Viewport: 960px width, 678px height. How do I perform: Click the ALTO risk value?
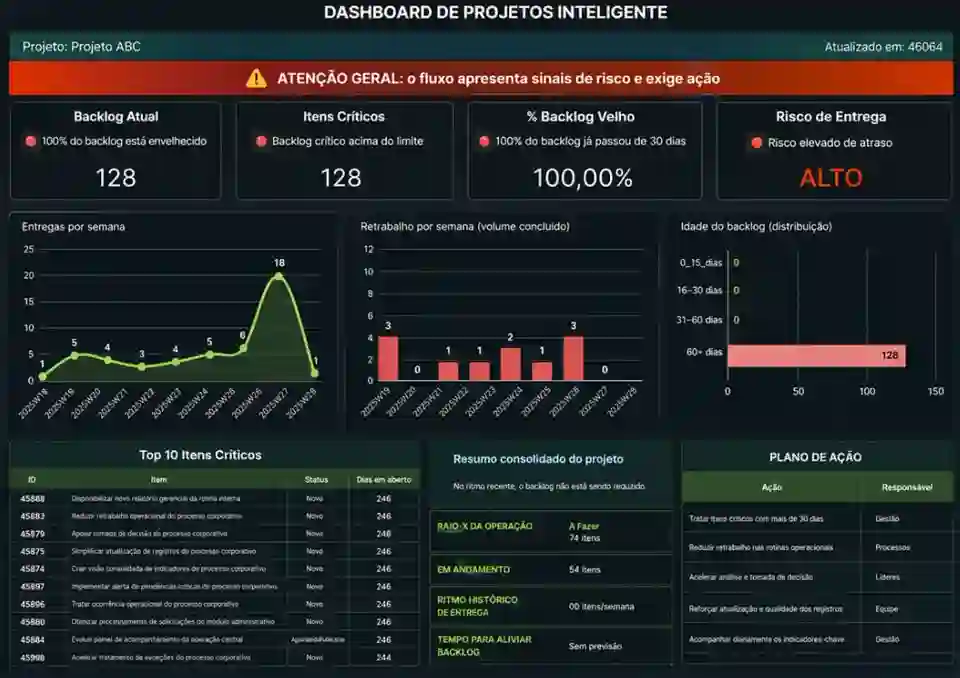pyautogui.click(x=831, y=178)
